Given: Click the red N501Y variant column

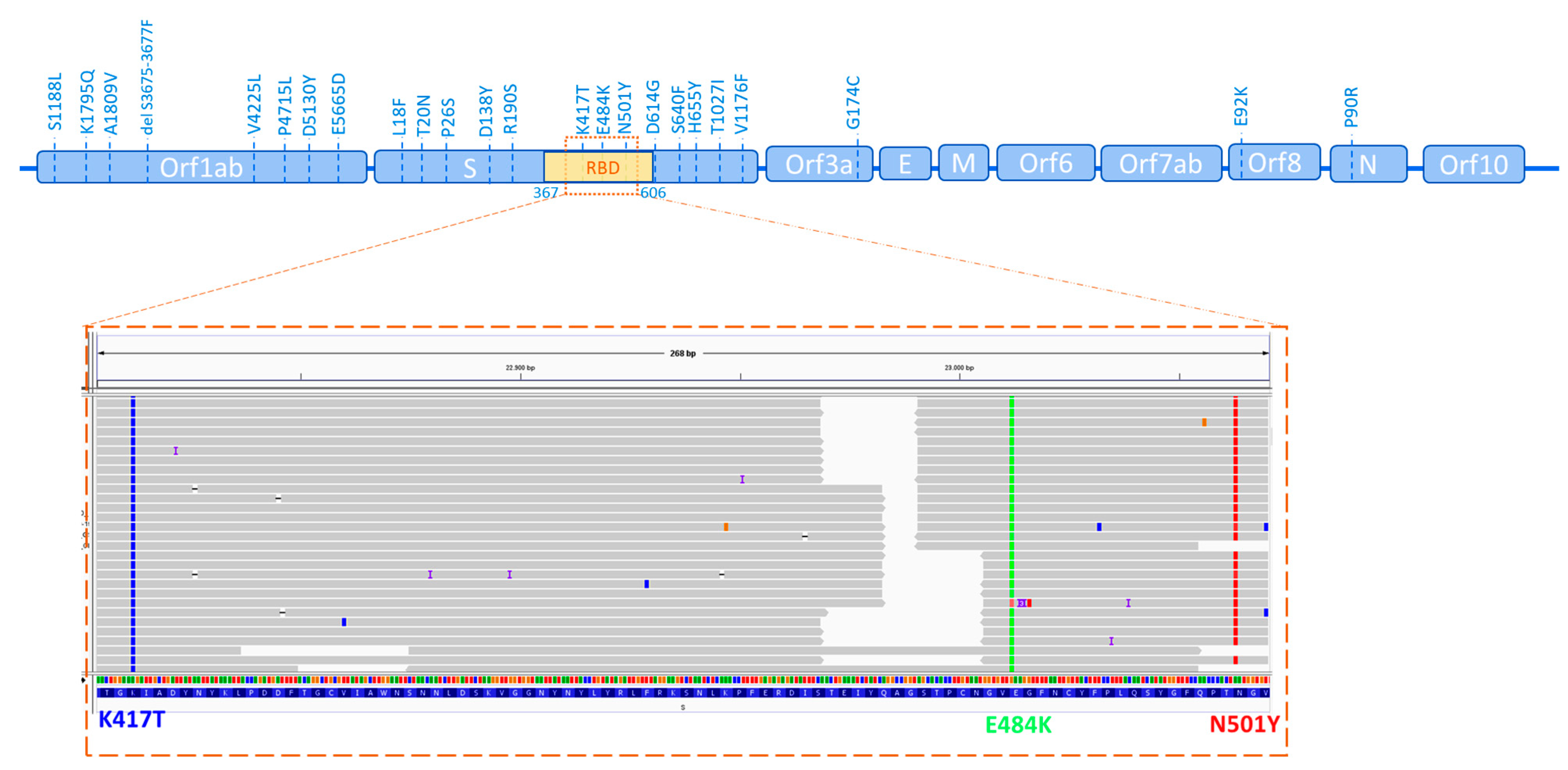Looking at the screenshot, I should 1235,468.
